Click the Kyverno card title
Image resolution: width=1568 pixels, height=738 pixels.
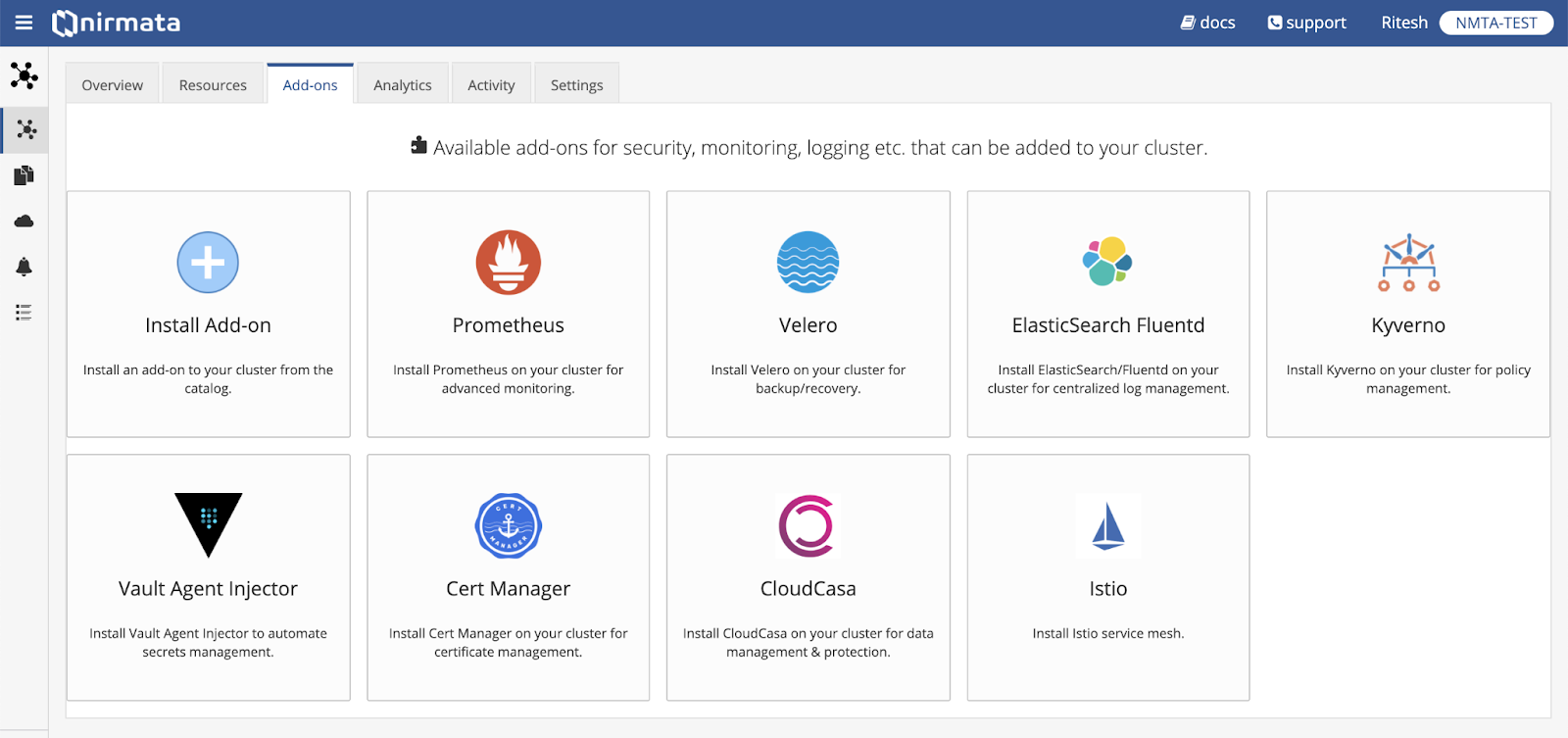click(x=1408, y=325)
